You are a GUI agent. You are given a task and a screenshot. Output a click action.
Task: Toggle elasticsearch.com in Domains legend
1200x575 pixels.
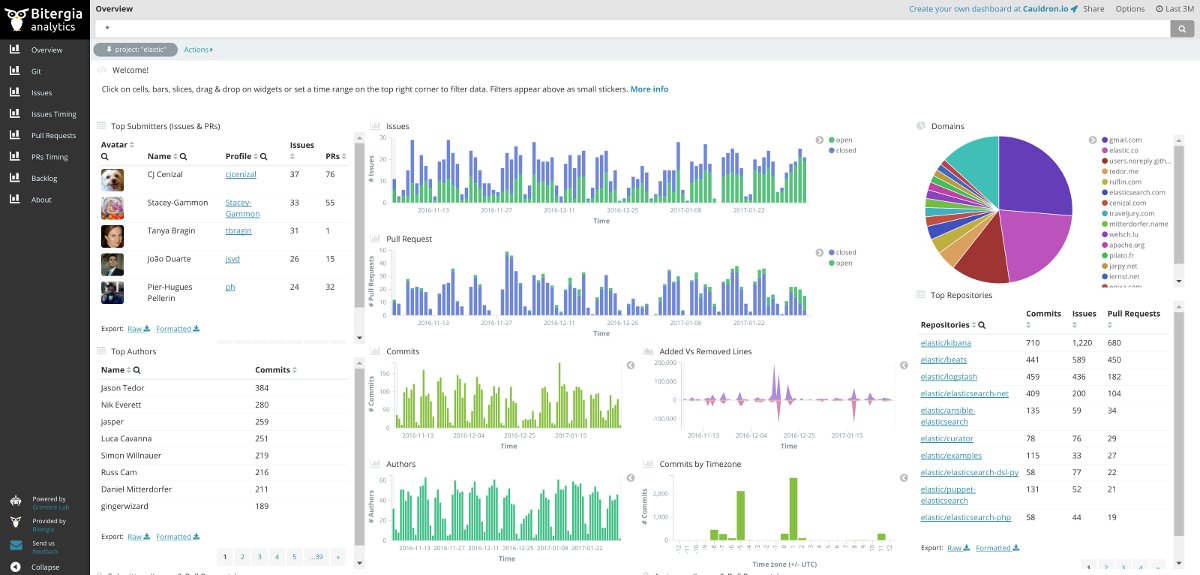(x=1133, y=192)
